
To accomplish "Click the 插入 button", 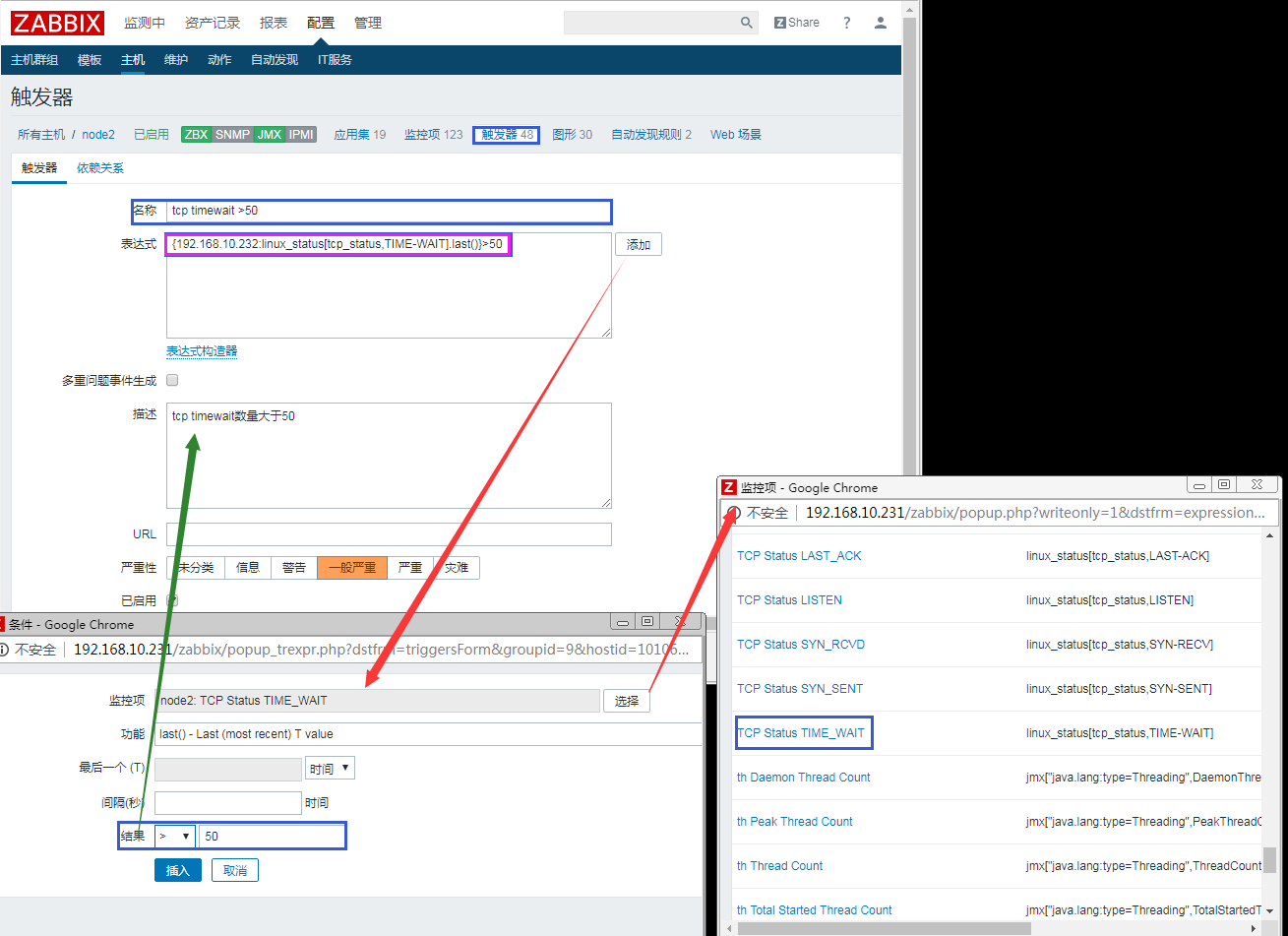I will click(178, 870).
